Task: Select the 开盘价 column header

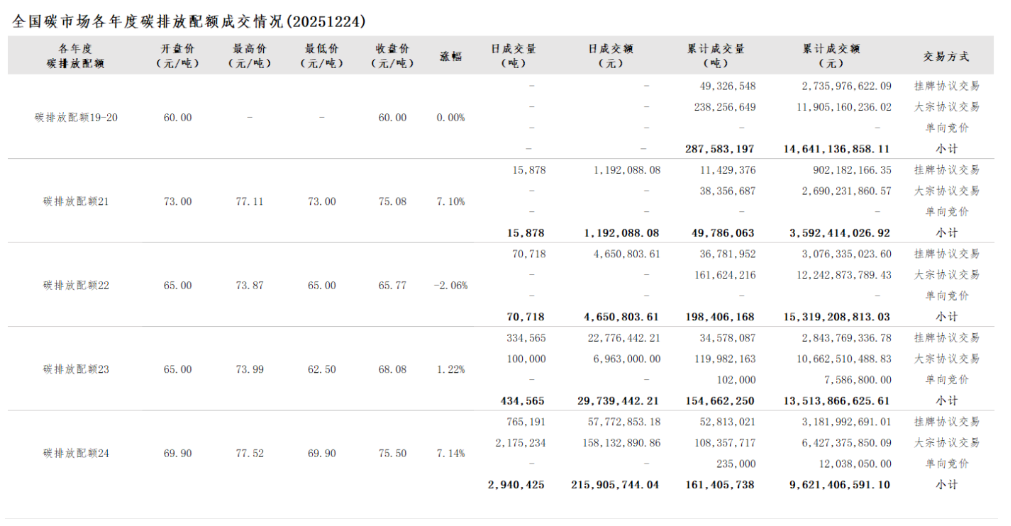Action: click(x=177, y=55)
